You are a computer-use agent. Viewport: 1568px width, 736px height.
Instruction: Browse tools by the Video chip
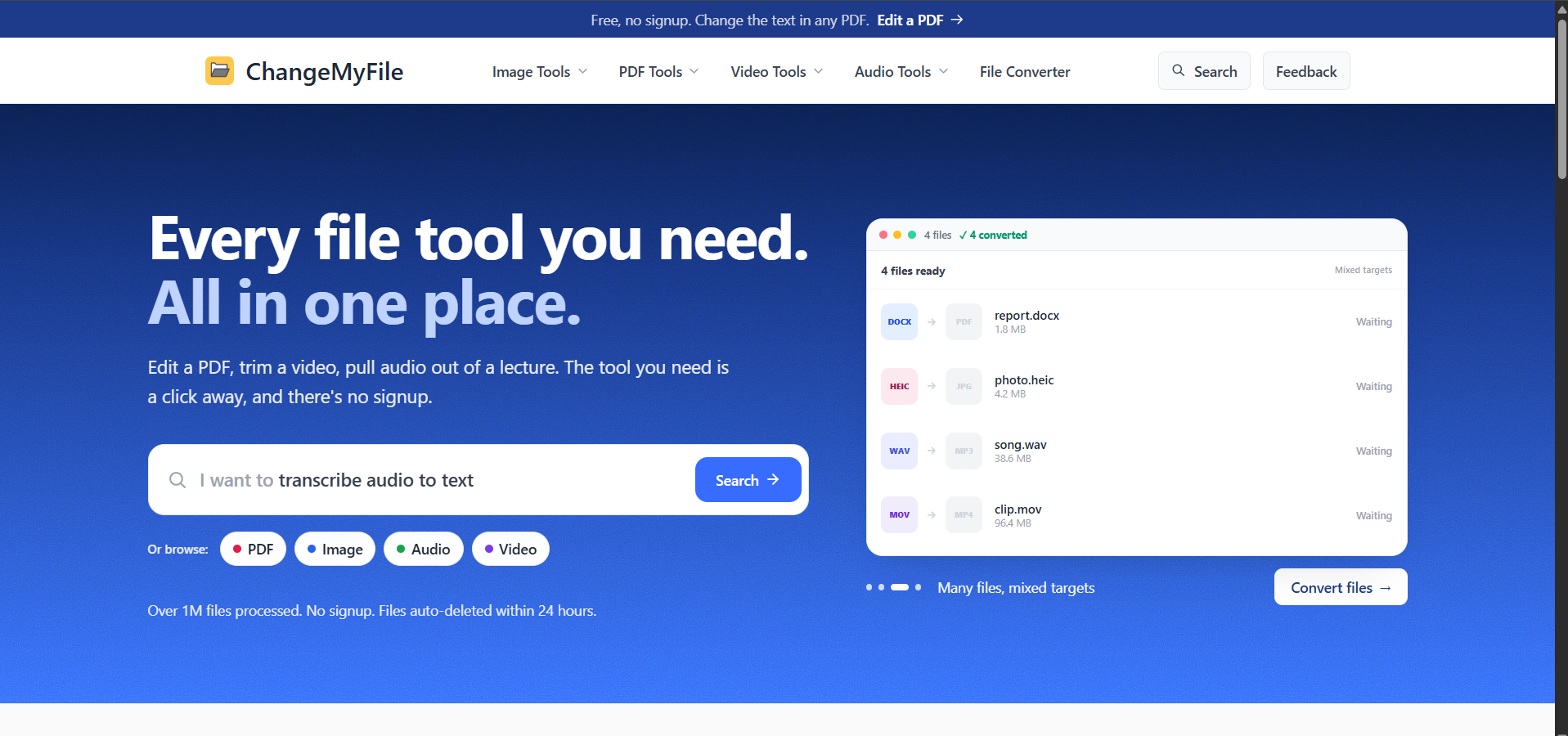click(x=510, y=549)
